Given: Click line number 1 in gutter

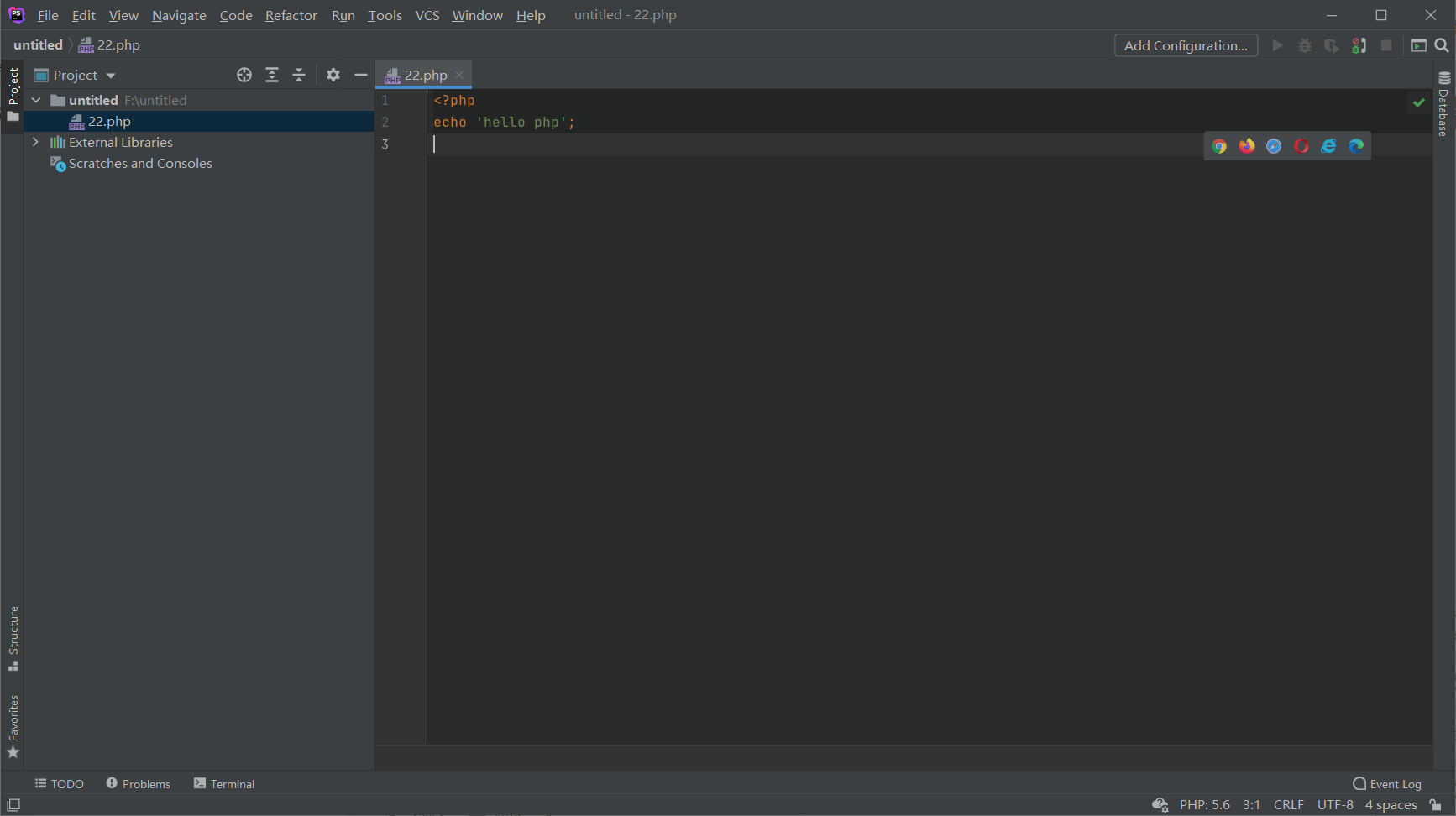Looking at the screenshot, I should (385, 100).
